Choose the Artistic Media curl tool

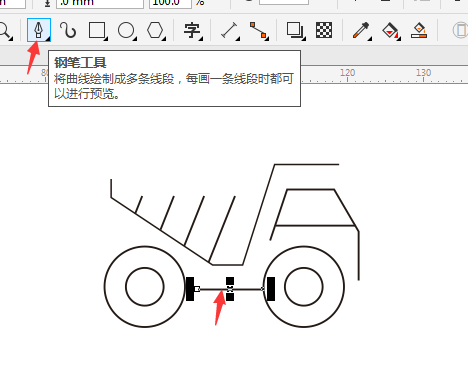[x=68, y=30]
